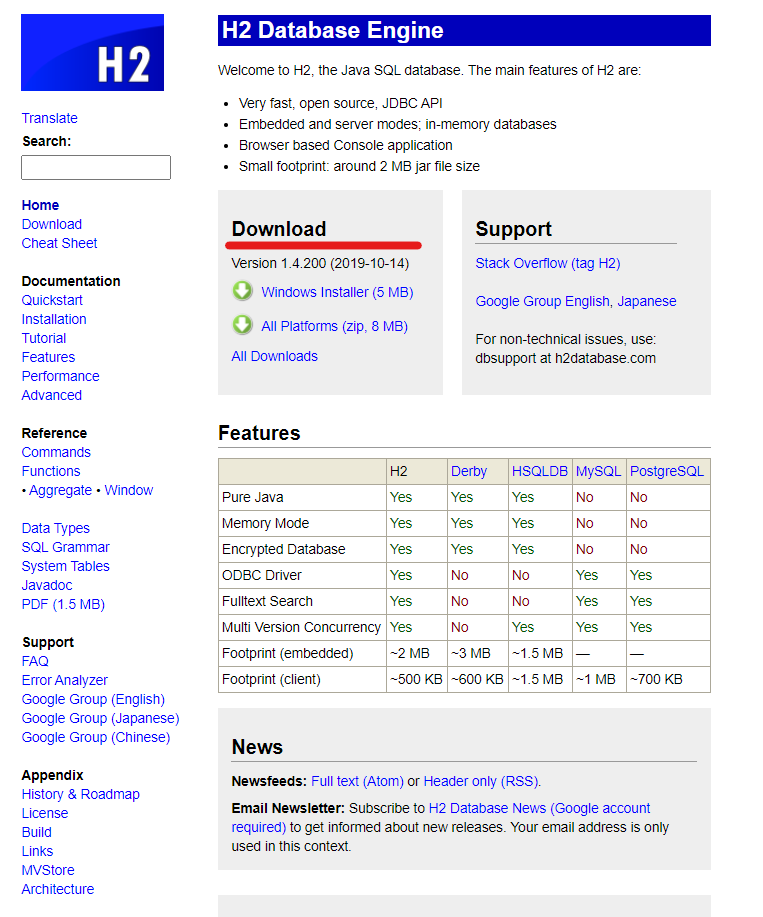Click the 'H2 Database Engine' page heading
The height and width of the screenshot is (917, 763).
[x=333, y=30]
